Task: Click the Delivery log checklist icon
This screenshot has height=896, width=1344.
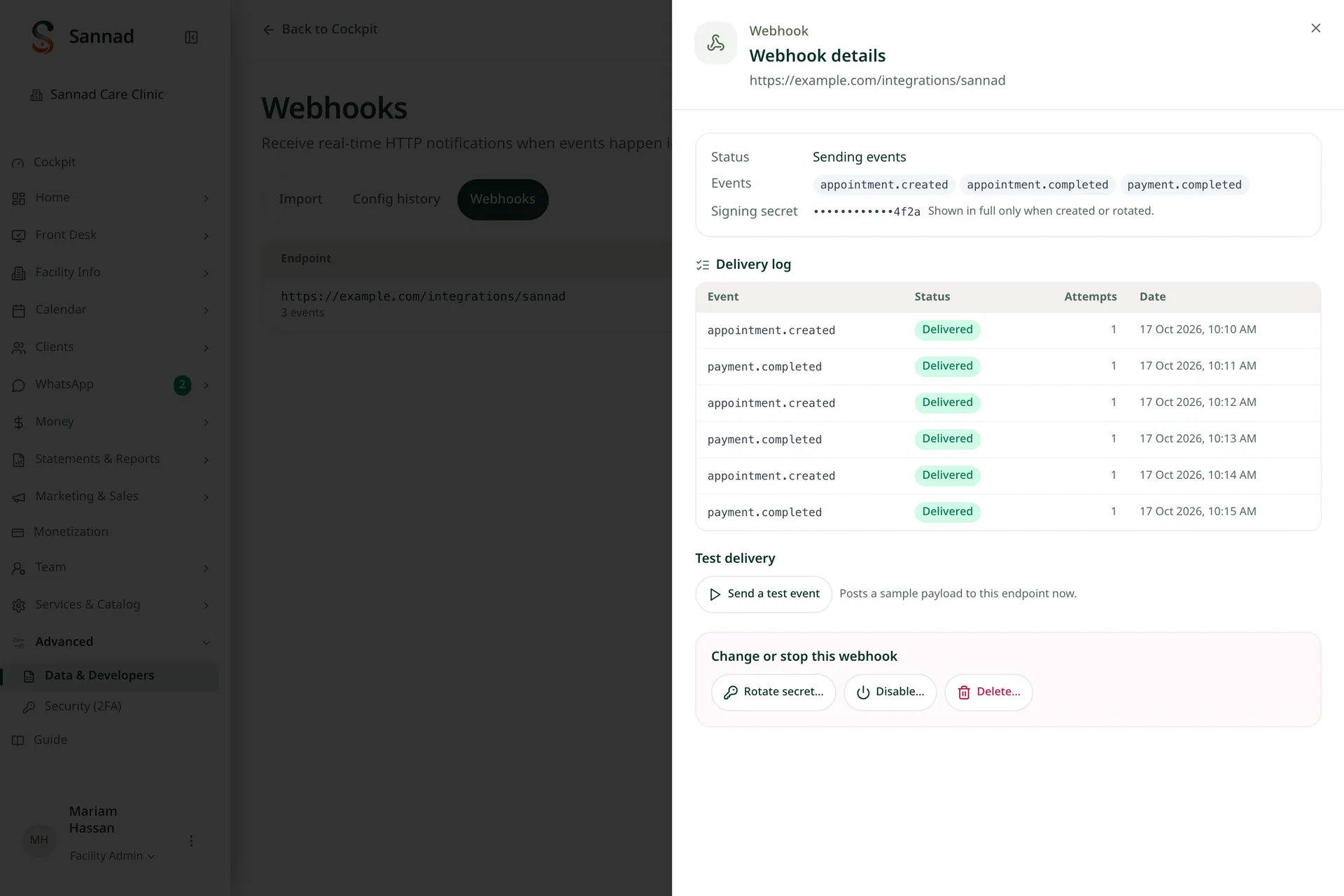Action: 703,265
